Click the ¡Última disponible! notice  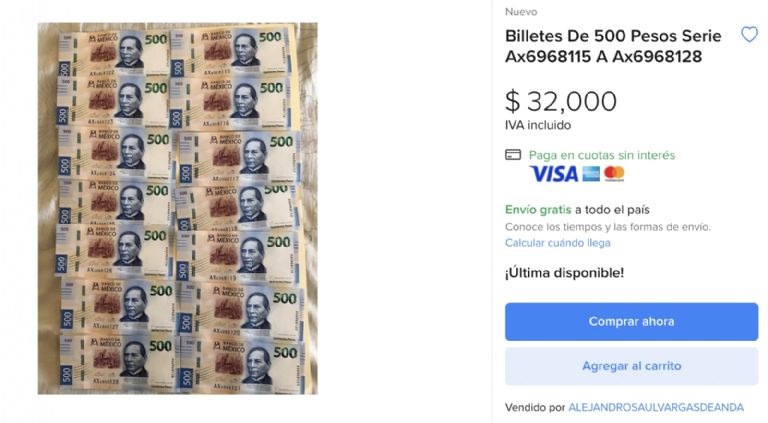click(x=564, y=273)
